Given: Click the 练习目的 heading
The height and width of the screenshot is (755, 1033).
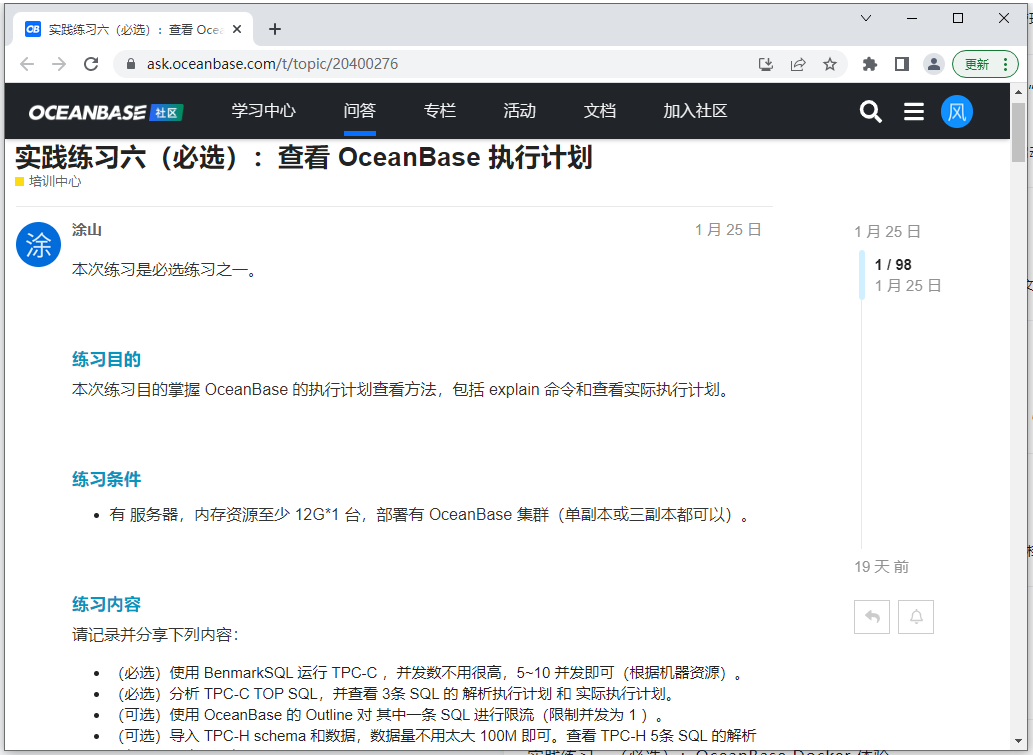Looking at the screenshot, I should coord(106,360).
